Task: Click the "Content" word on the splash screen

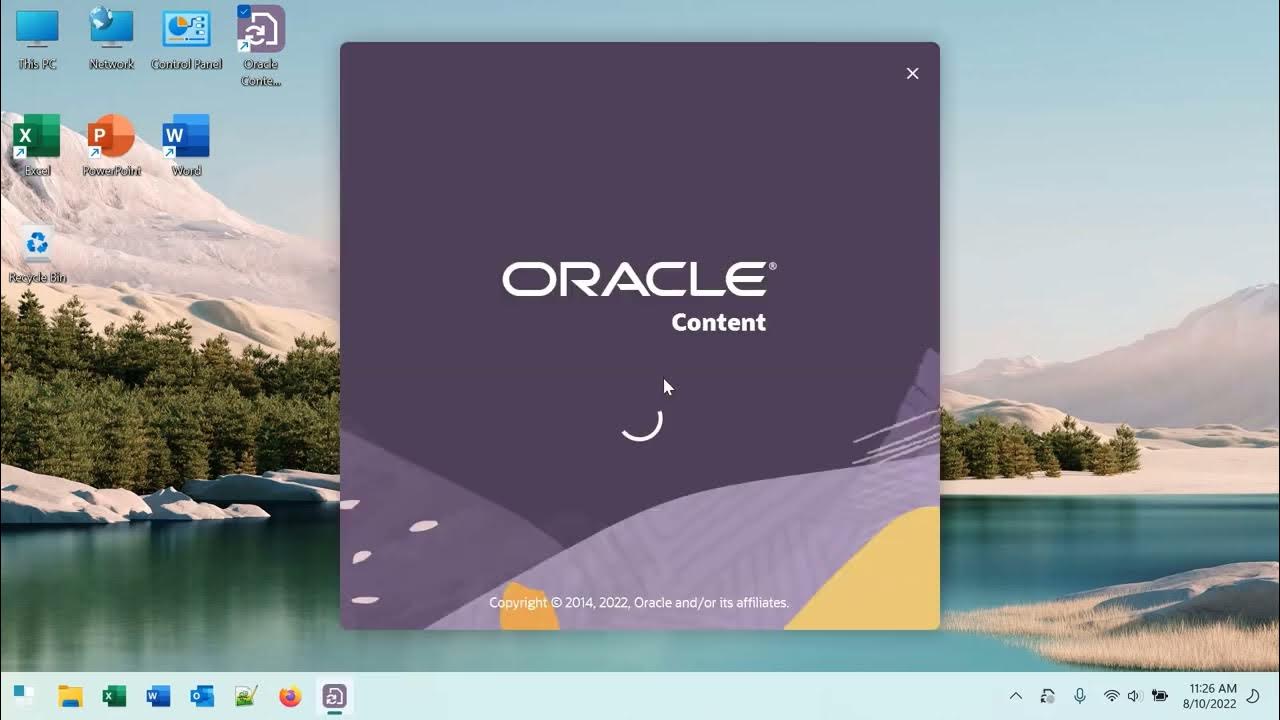Action: (x=718, y=322)
